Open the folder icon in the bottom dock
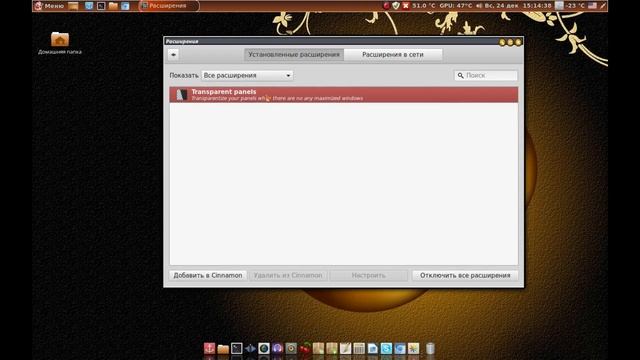The height and width of the screenshot is (360, 640). [x=223, y=349]
